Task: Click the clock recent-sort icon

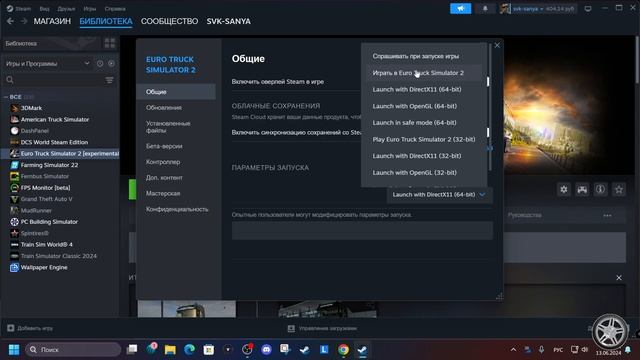Action: pyautogui.click(x=100, y=64)
